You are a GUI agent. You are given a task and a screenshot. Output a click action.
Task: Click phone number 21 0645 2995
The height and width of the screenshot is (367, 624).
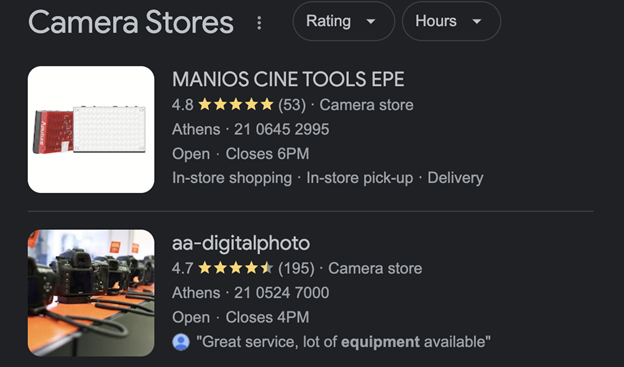coord(281,129)
